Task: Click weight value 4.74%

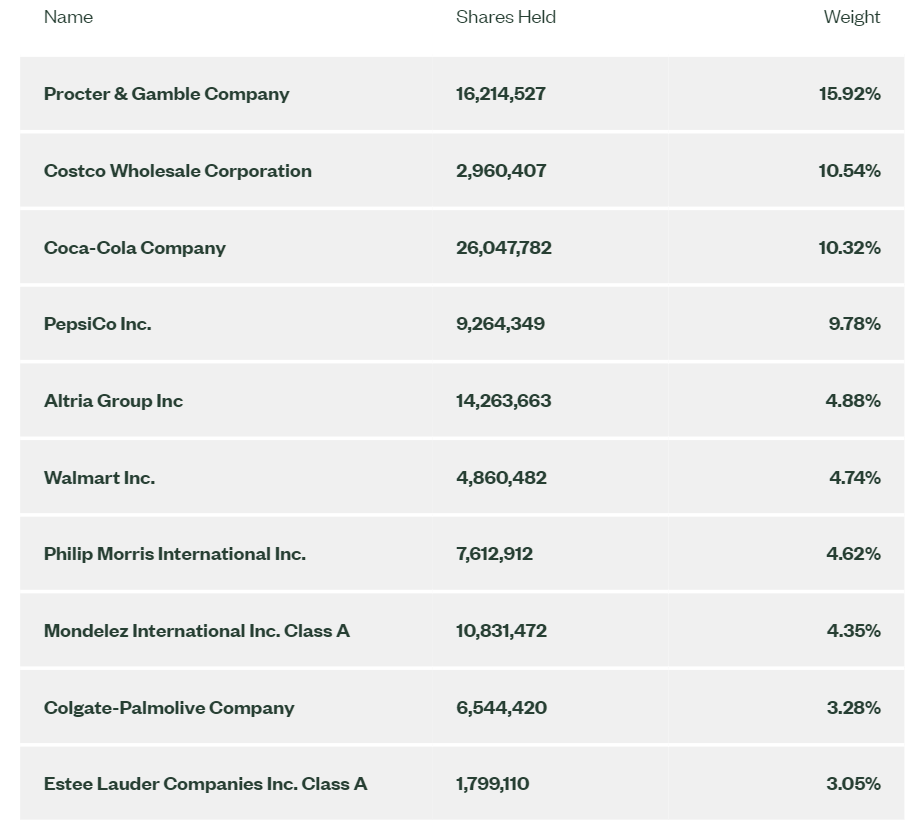Action: [x=855, y=478]
